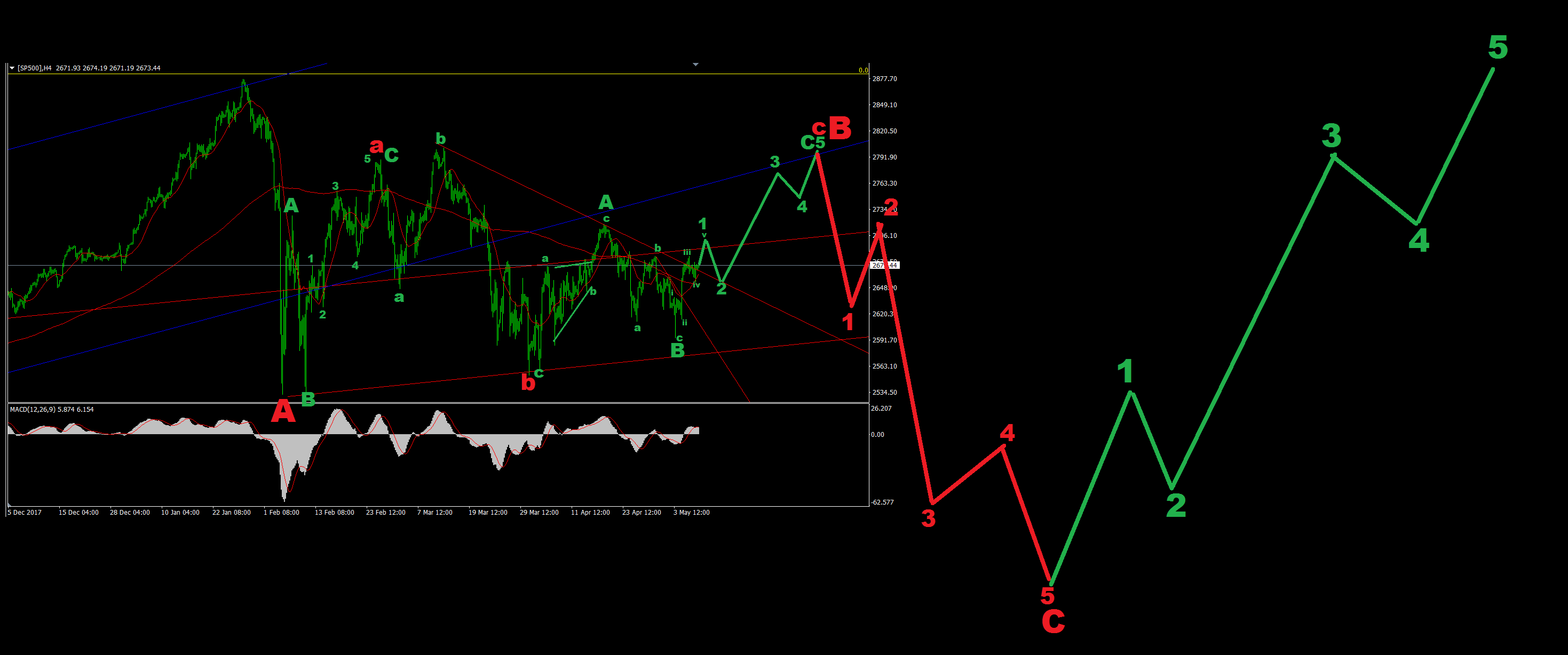Viewport: 1568px width, 655px height.
Task: Click the 1 Feb 08:00 time axis label
Action: click(281, 513)
